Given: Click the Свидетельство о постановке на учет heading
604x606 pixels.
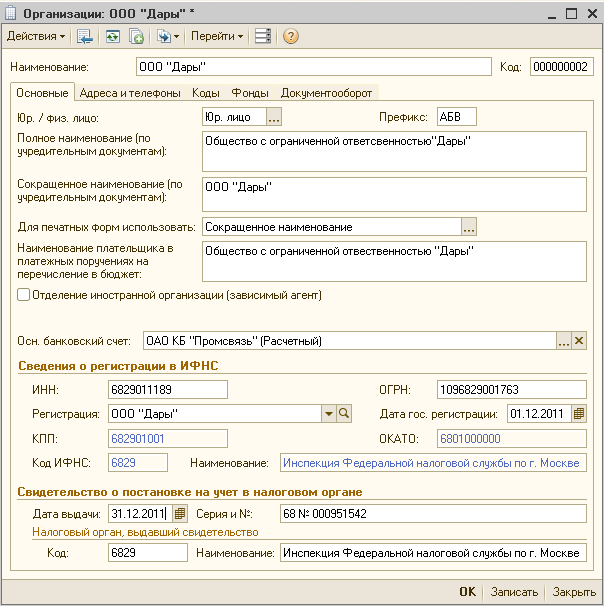Looking at the screenshot, I should coord(190,492).
